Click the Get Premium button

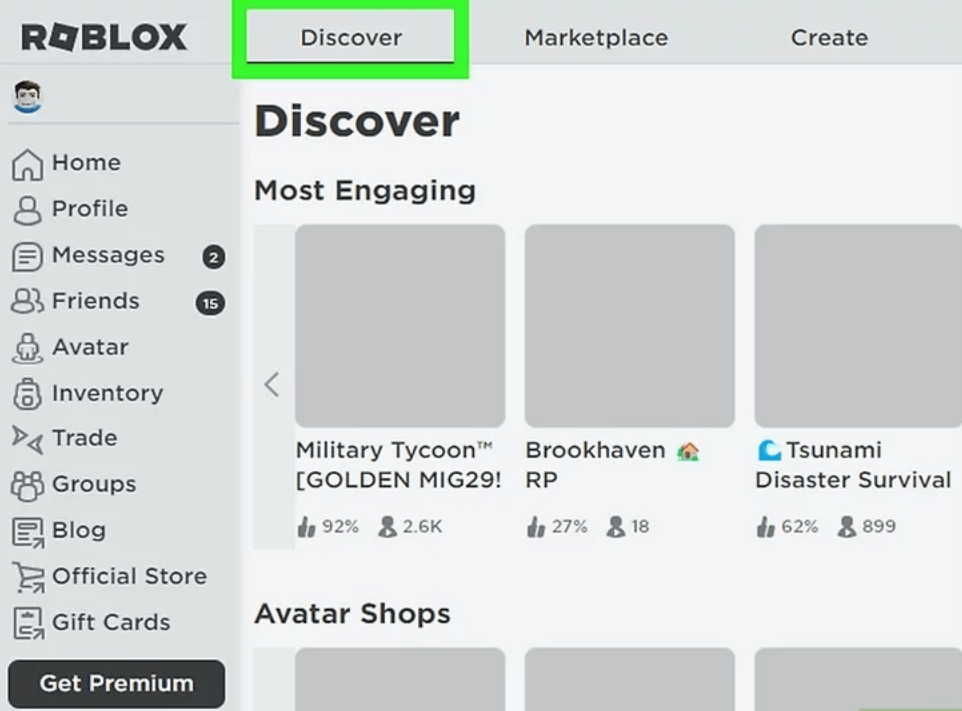point(117,683)
